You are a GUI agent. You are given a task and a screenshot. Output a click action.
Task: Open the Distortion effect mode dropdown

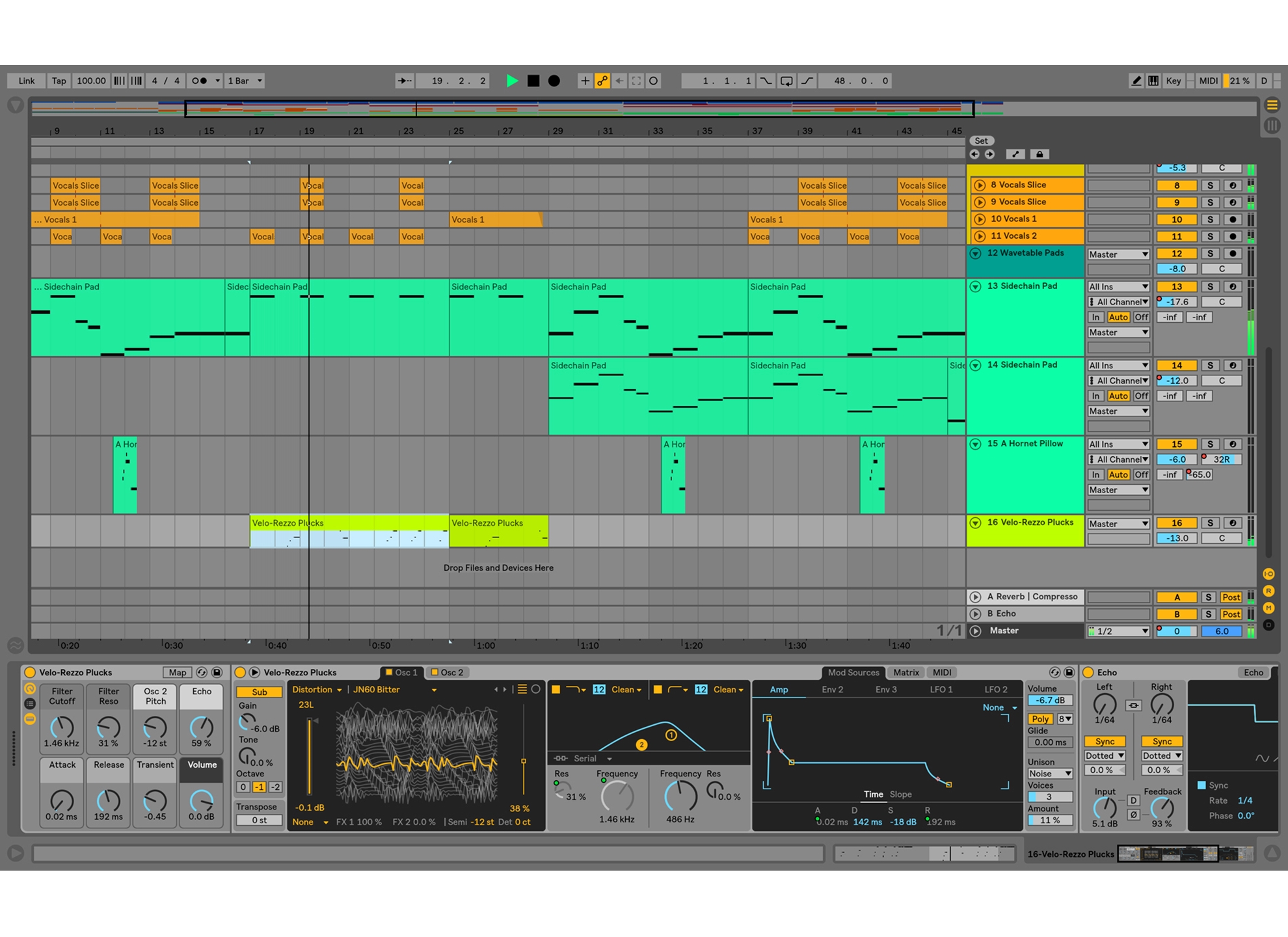[x=317, y=690]
